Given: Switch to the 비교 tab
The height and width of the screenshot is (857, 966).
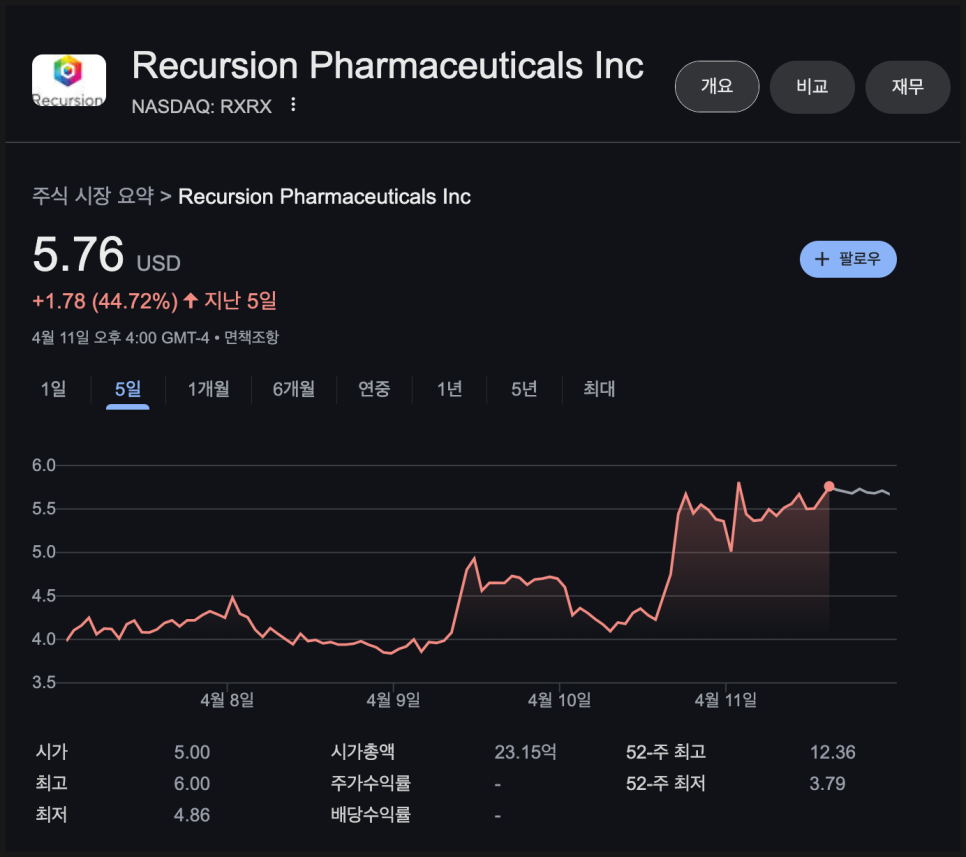Looking at the screenshot, I should tap(812, 86).
